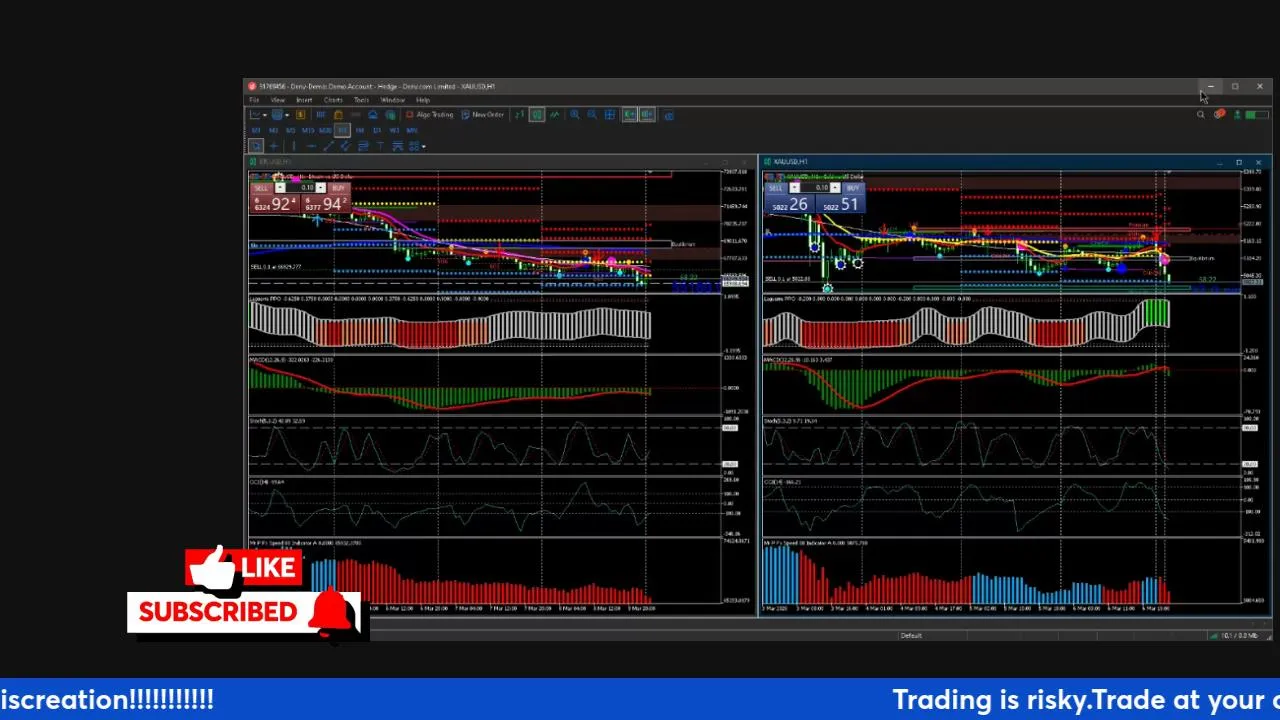This screenshot has width=1280, height=720.
Task: Click SELL on the XAUUSD chart
Action: click(x=776, y=188)
